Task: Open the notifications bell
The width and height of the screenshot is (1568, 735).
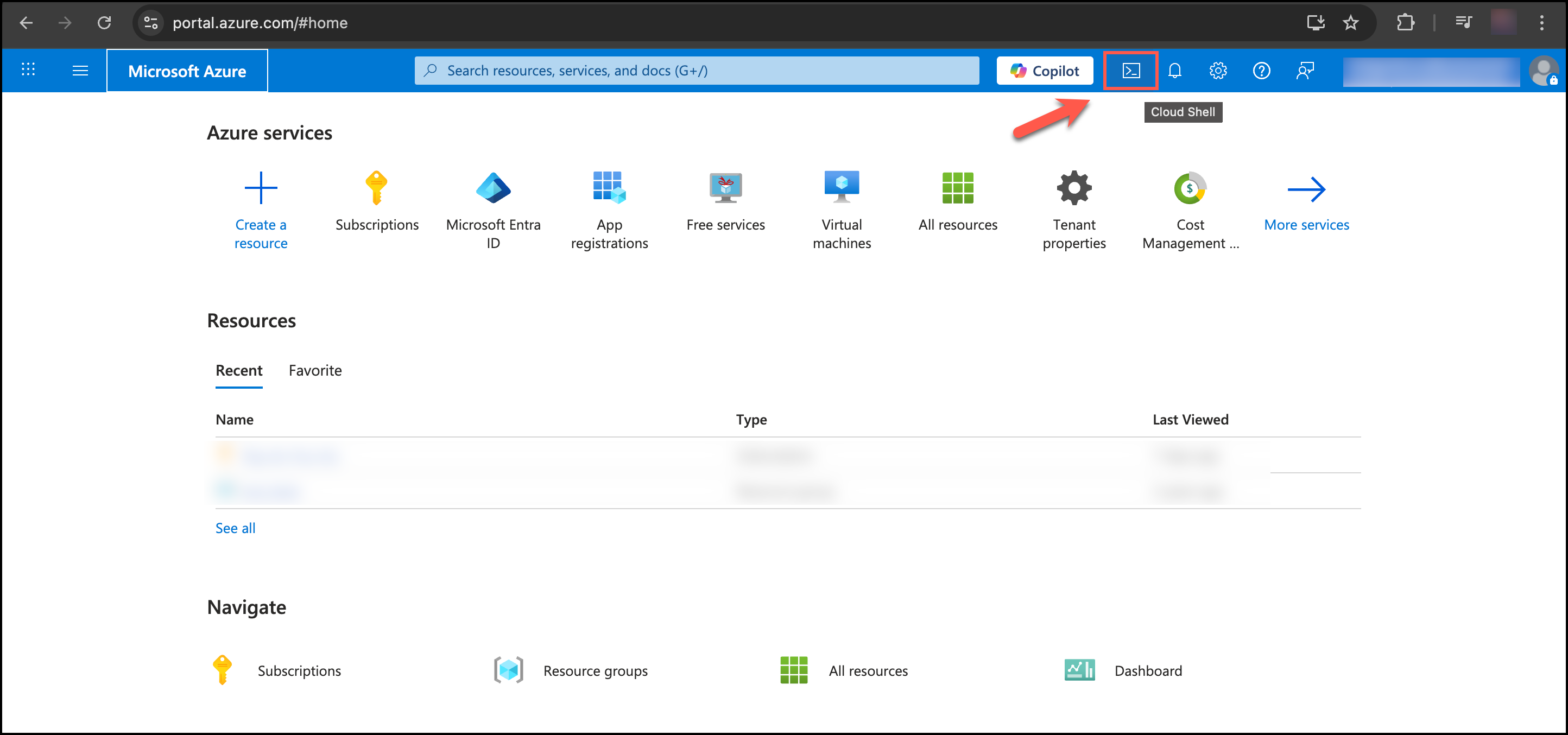Action: 1174,71
